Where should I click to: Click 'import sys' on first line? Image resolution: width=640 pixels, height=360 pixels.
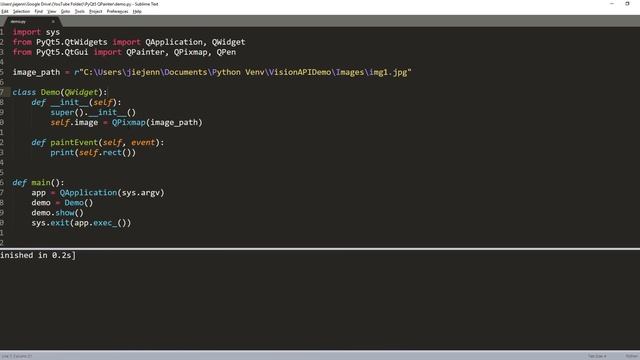(x=36, y=32)
